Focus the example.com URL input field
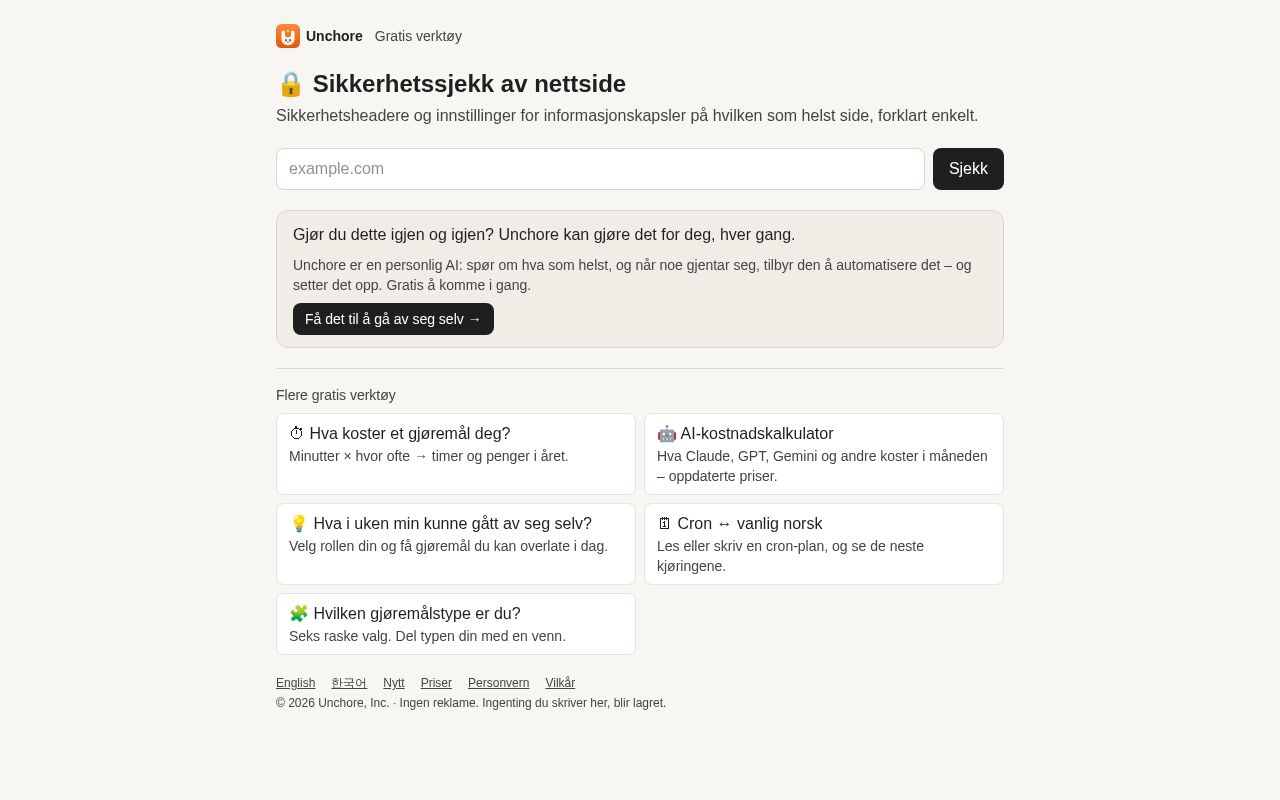The image size is (1280, 800). [x=600, y=169]
